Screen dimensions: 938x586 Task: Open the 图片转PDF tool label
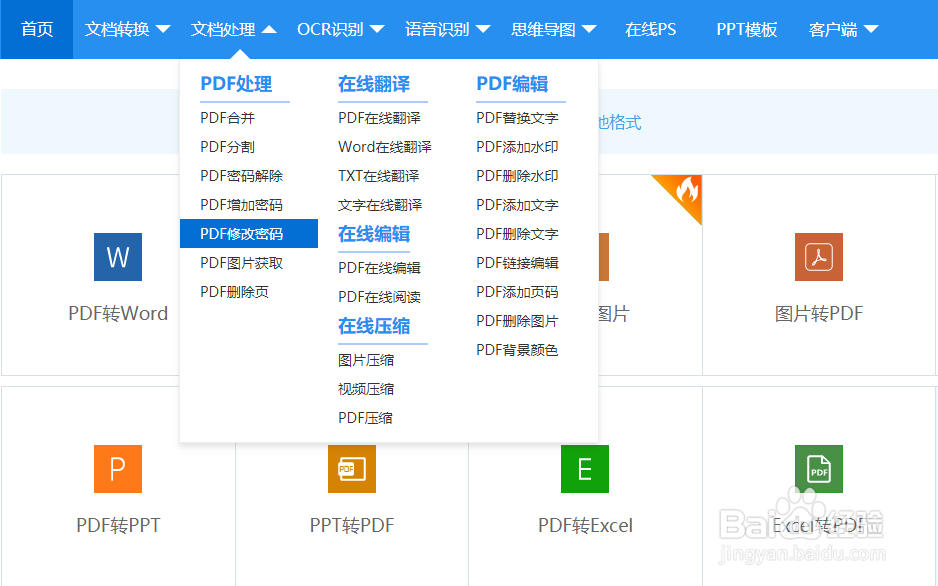coord(818,313)
